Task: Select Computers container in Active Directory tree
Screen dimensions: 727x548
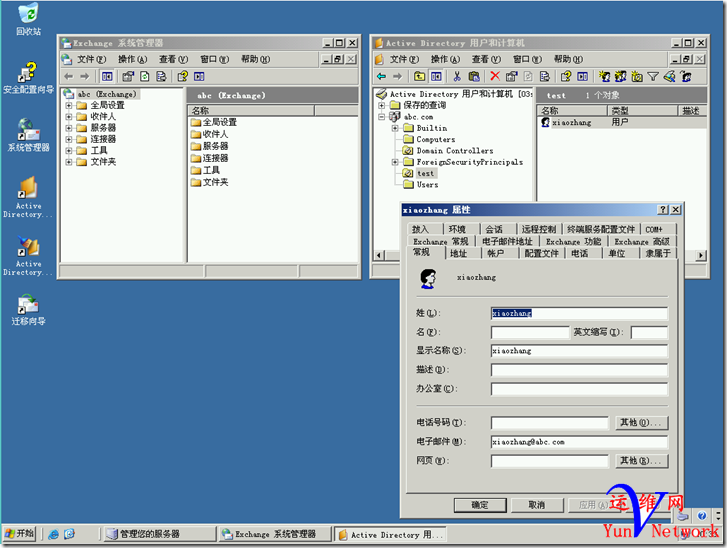Action: pos(435,139)
